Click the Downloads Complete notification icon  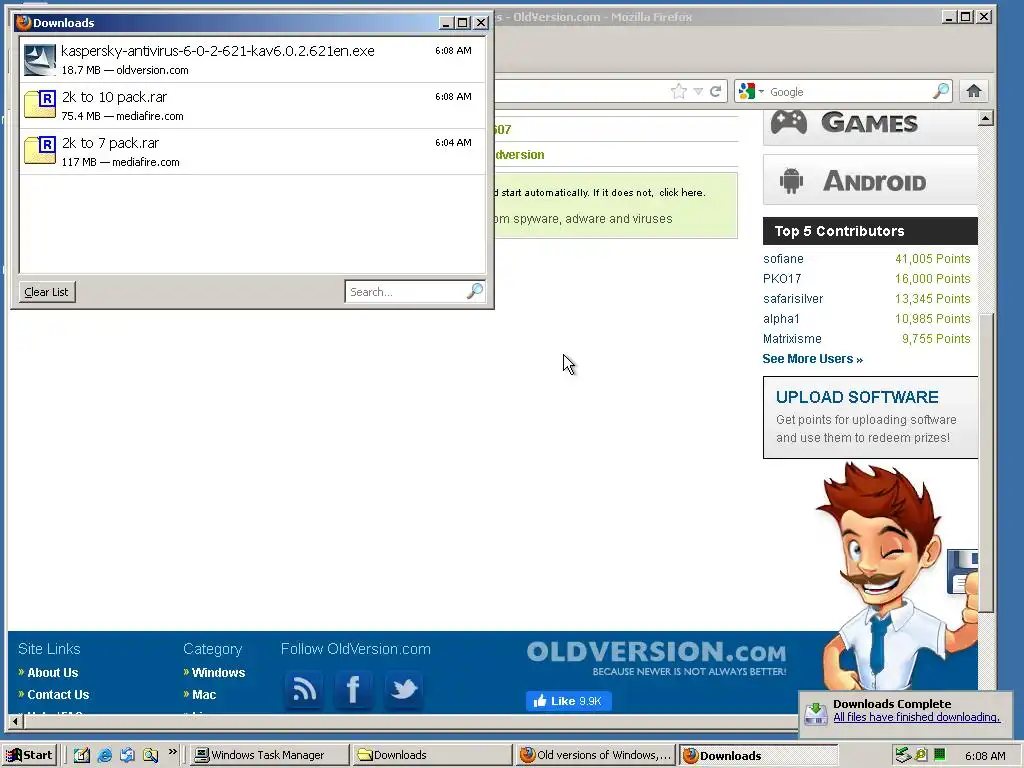coord(816,713)
